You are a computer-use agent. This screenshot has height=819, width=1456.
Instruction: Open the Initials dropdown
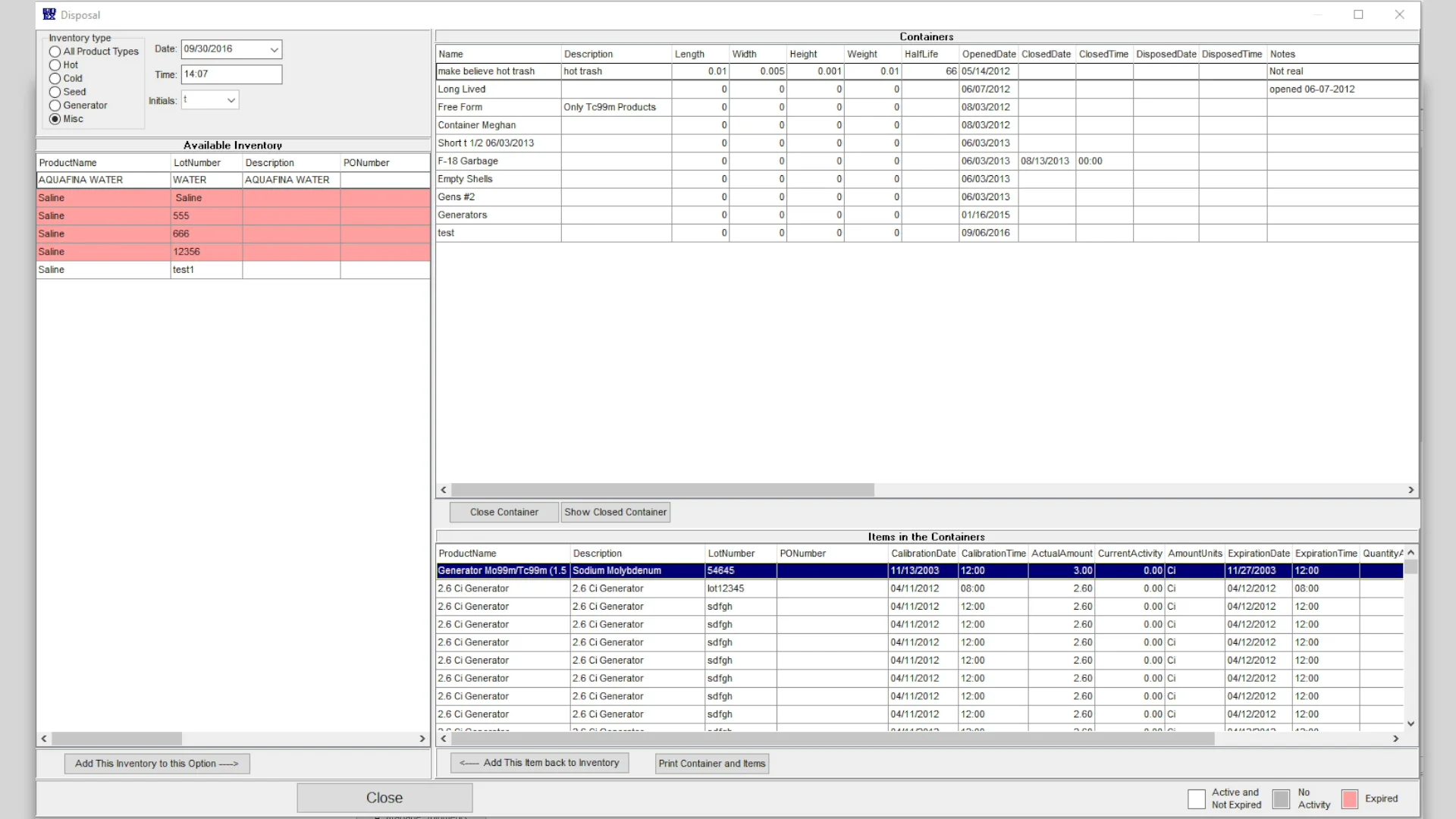[x=231, y=99]
